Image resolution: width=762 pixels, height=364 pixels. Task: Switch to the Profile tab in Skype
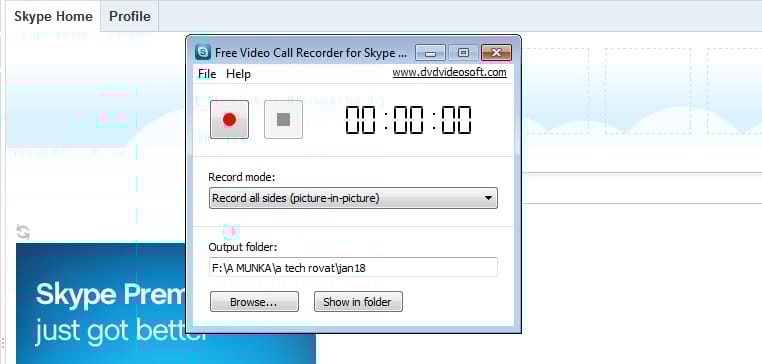click(130, 16)
